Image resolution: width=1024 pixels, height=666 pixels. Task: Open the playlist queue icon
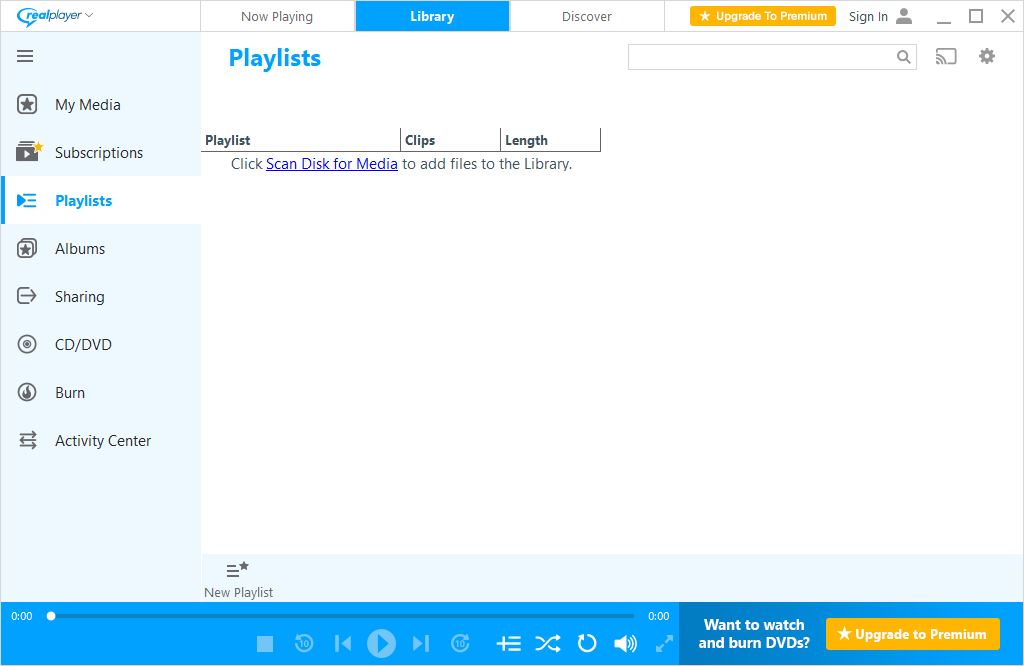pyautogui.click(x=508, y=644)
